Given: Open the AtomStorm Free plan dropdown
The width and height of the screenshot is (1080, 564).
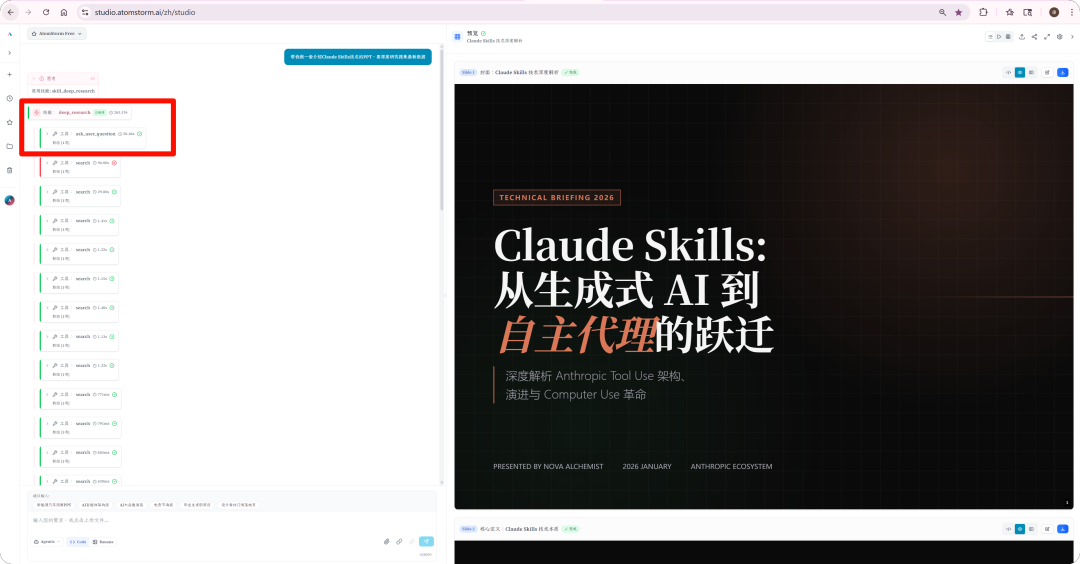Looking at the screenshot, I should (x=57, y=34).
